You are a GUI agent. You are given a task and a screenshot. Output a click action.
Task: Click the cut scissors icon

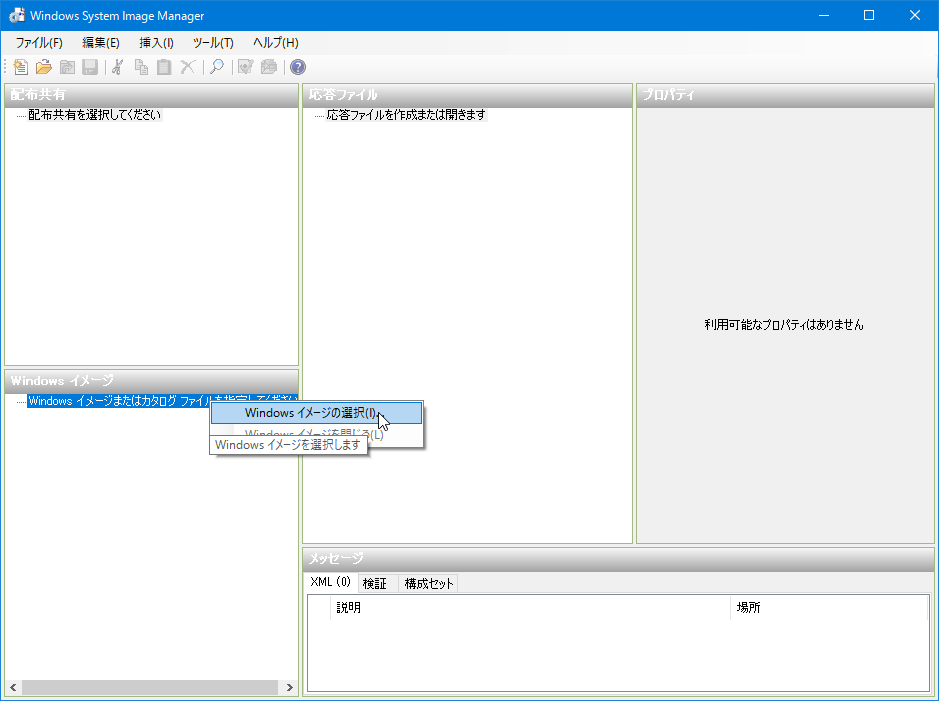click(x=118, y=67)
